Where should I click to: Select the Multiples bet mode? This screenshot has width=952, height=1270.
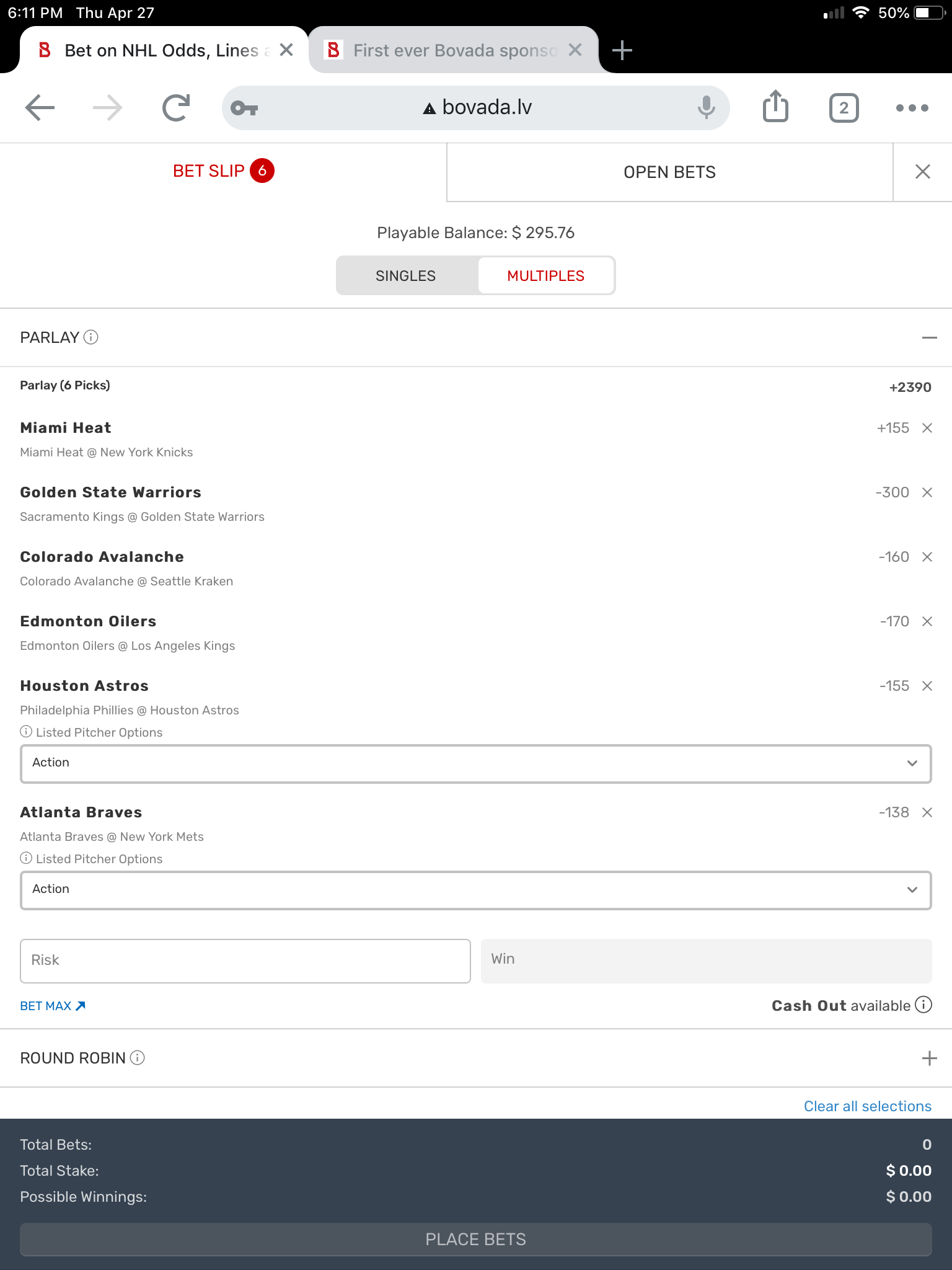[545, 276]
